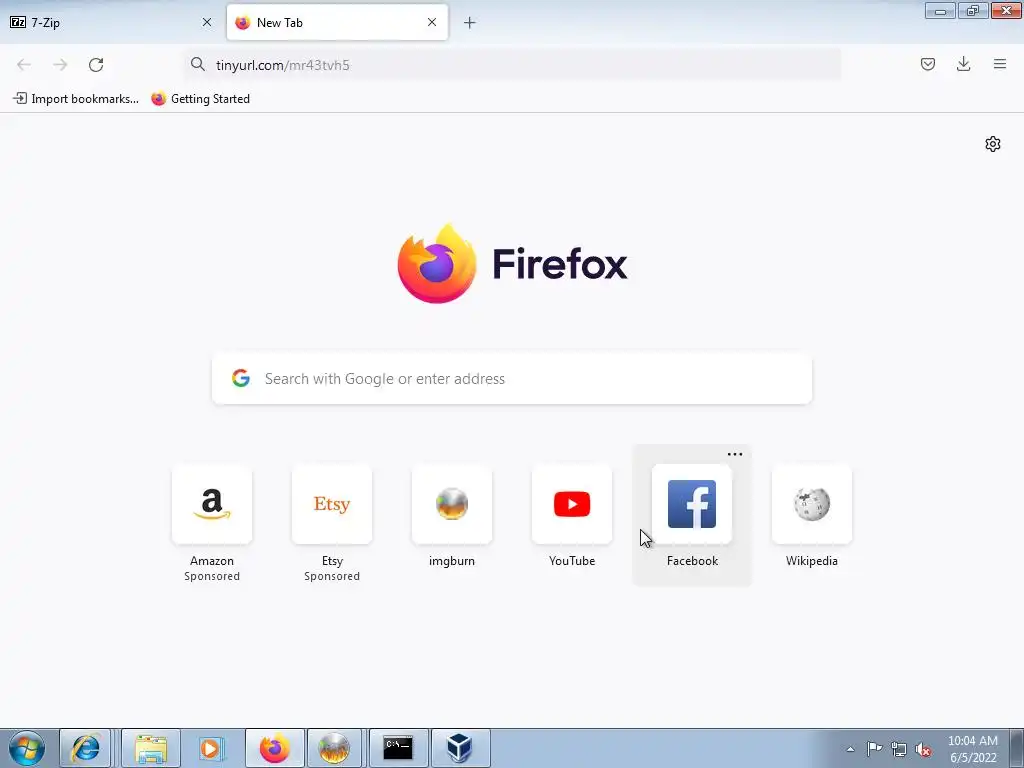The width and height of the screenshot is (1024, 768).
Task: Open the Firefox application menu
Action: point(1000,64)
